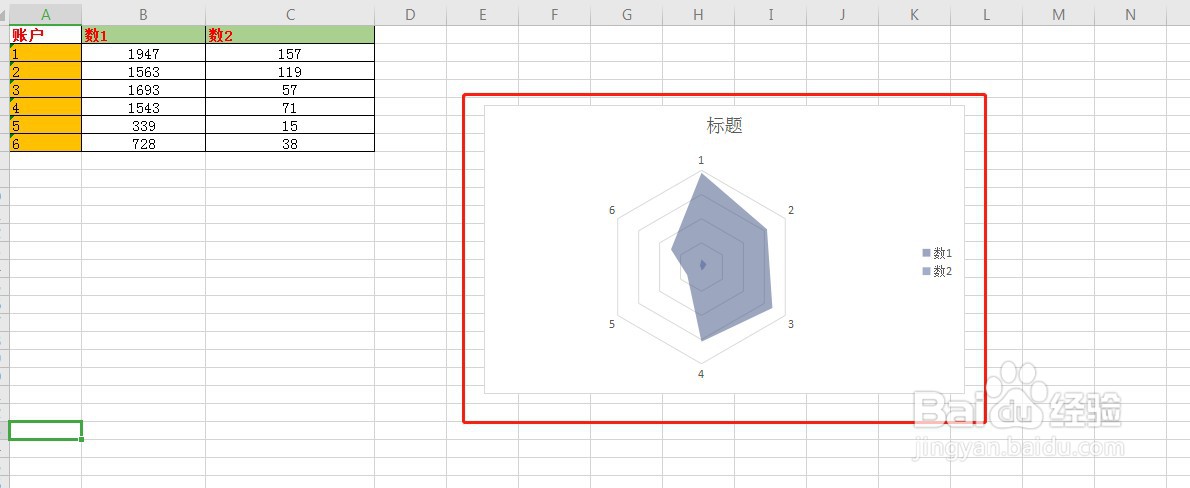
Task: Click radar axis label 3
Action: (790, 324)
